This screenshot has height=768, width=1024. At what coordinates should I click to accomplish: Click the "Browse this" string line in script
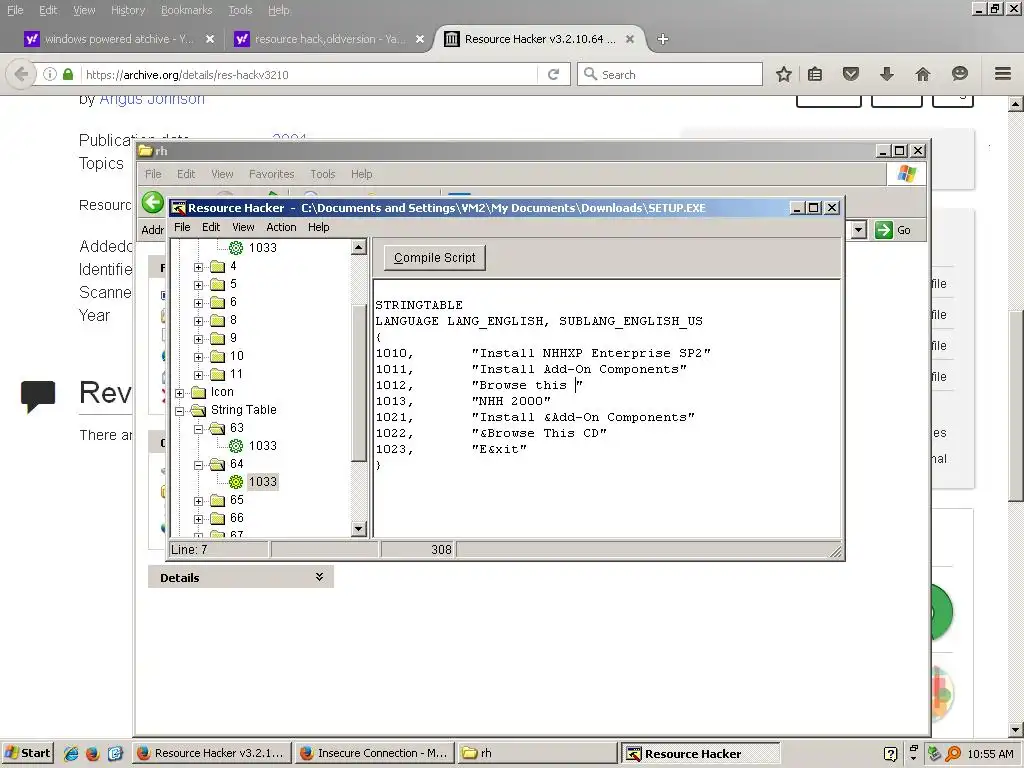point(479,385)
